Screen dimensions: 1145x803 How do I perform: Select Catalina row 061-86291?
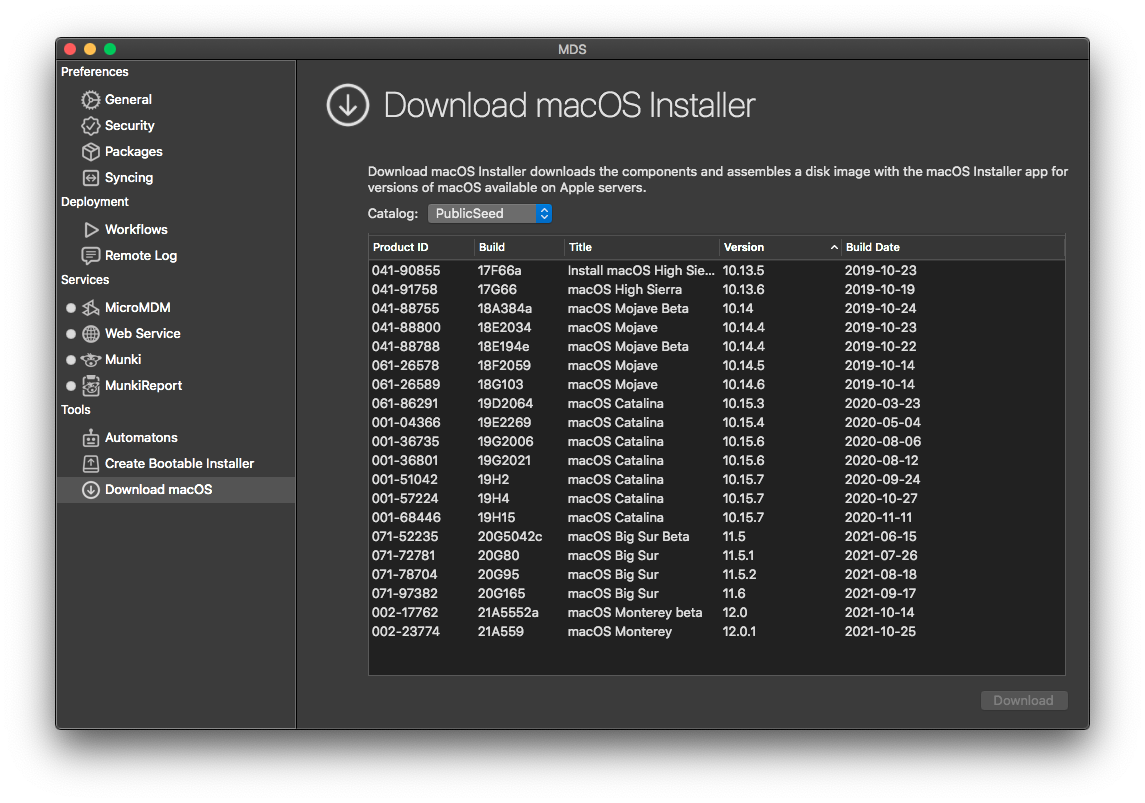pos(716,403)
